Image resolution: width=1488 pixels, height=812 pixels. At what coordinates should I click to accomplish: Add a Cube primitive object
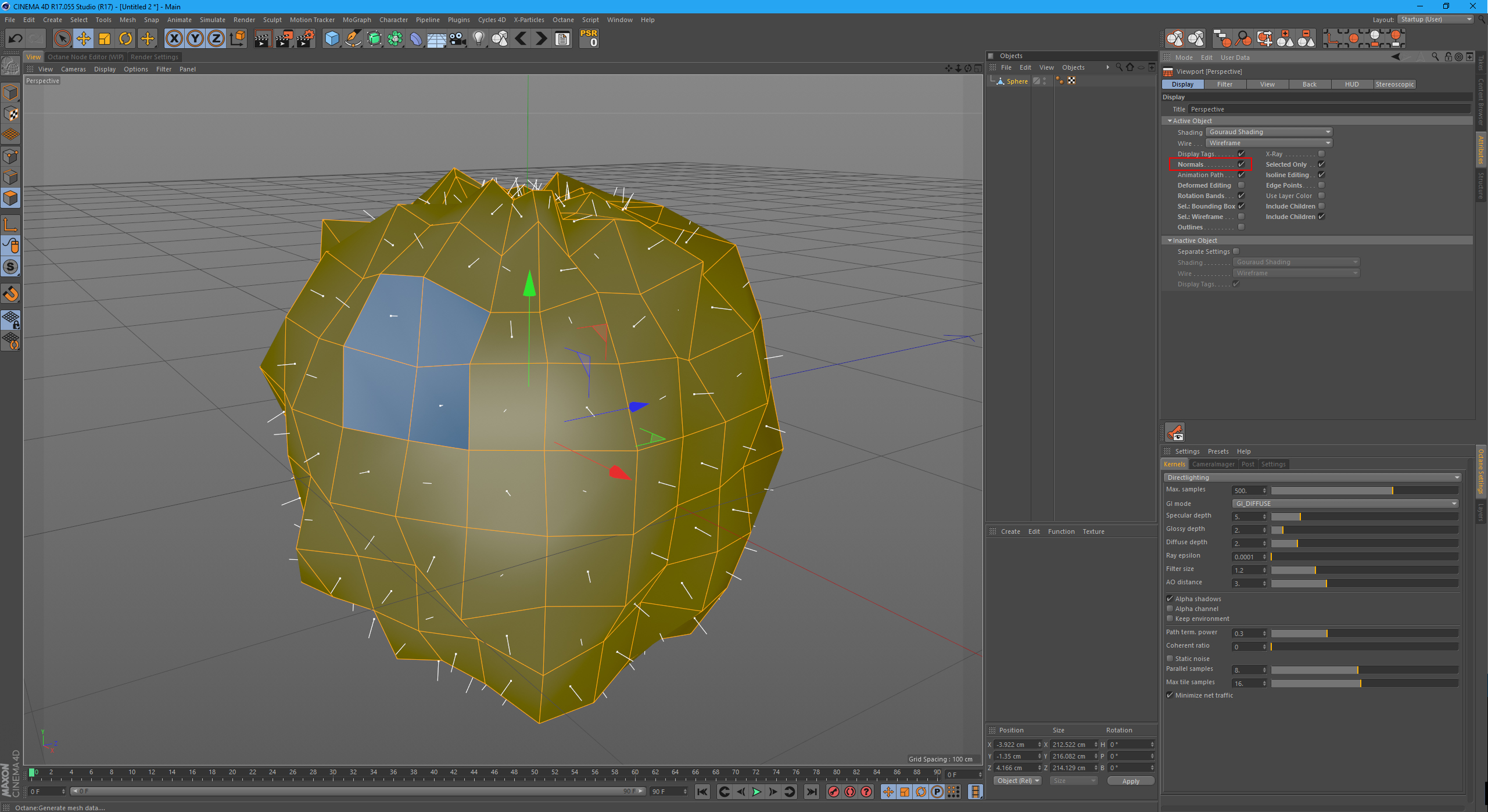[x=332, y=39]
